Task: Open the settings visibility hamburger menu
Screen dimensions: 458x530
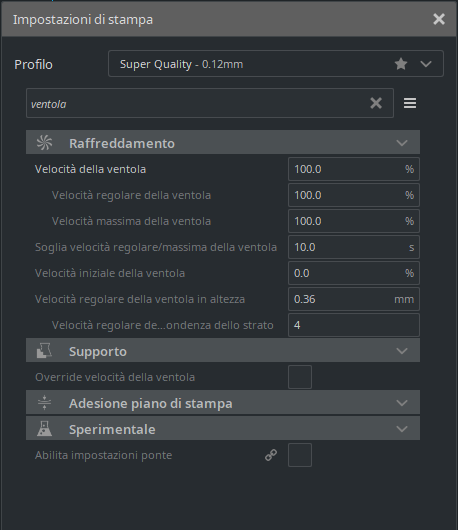Action: tap(410, 103)
